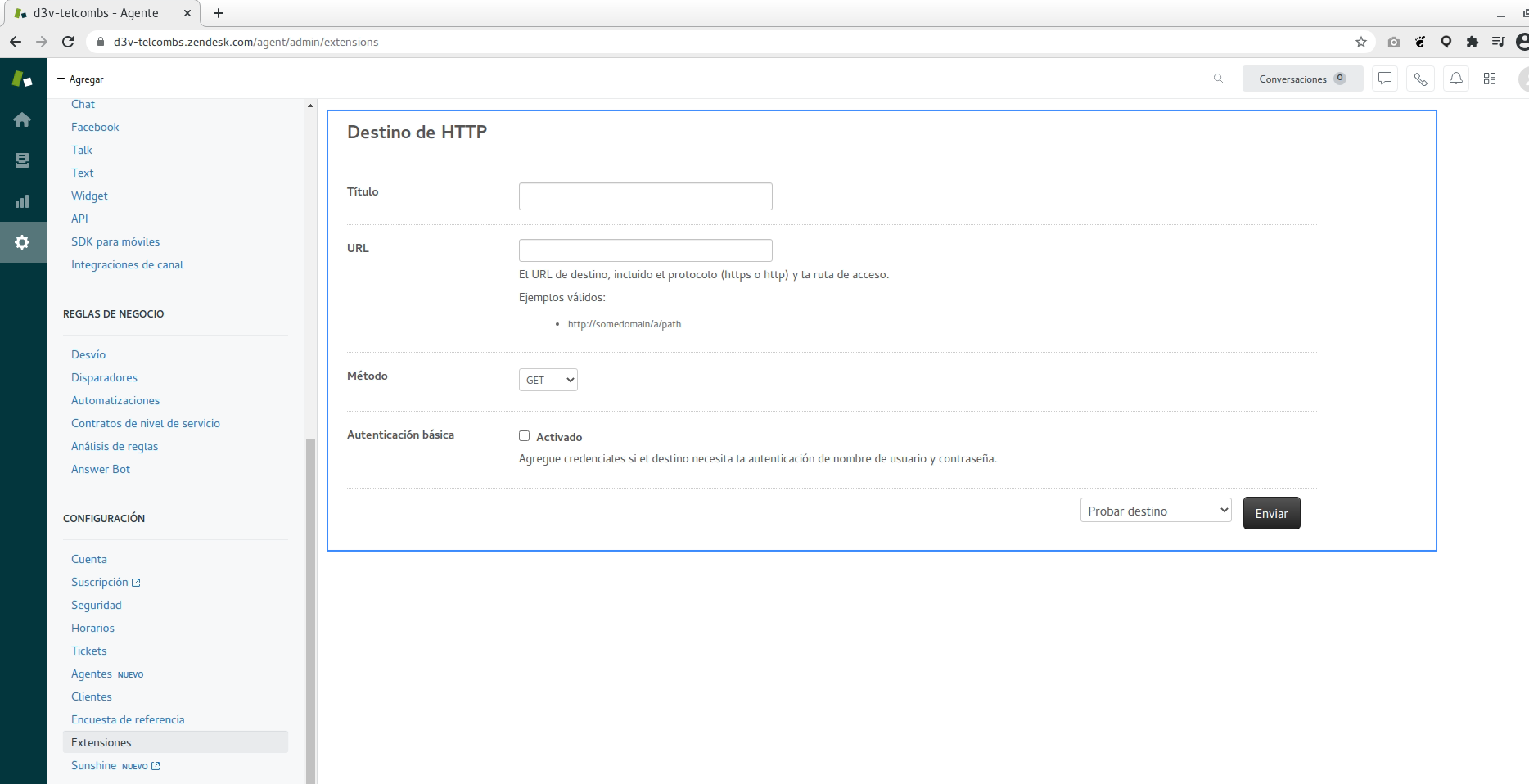Screen dimensions: 1529x784
Task: Open the Método GET dropdown
Action: point(548,380)
